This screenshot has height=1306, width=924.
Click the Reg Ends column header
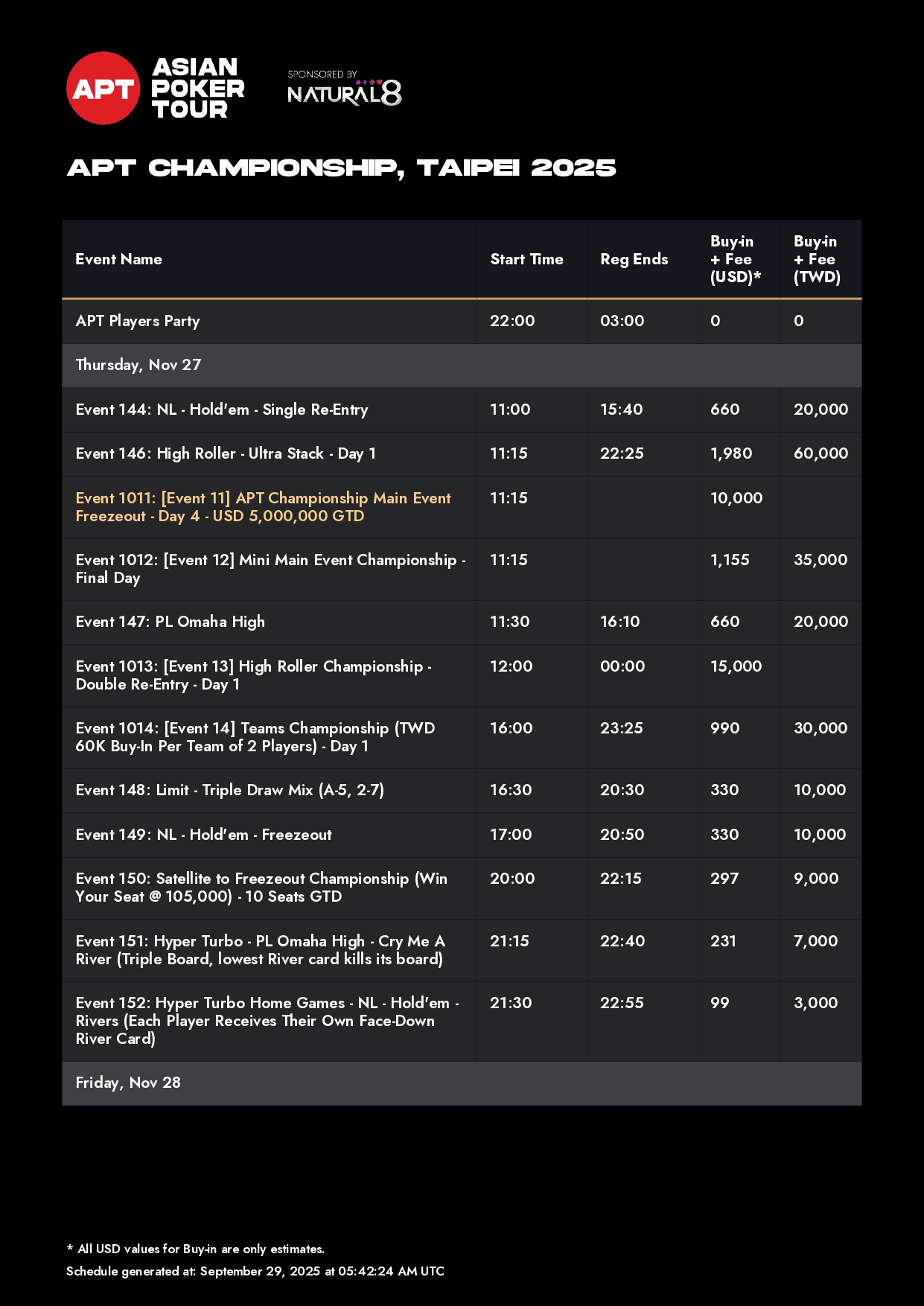click(x=634, y=259)
